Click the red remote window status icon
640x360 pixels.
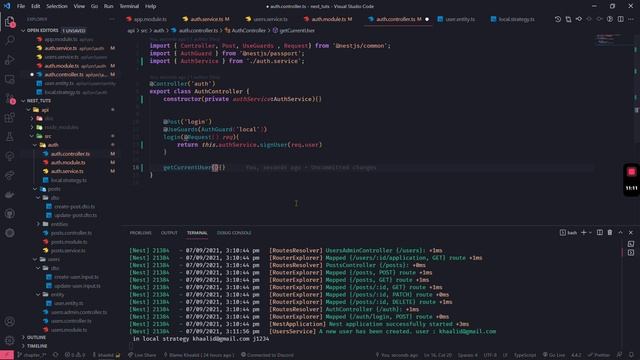[7, 355]
